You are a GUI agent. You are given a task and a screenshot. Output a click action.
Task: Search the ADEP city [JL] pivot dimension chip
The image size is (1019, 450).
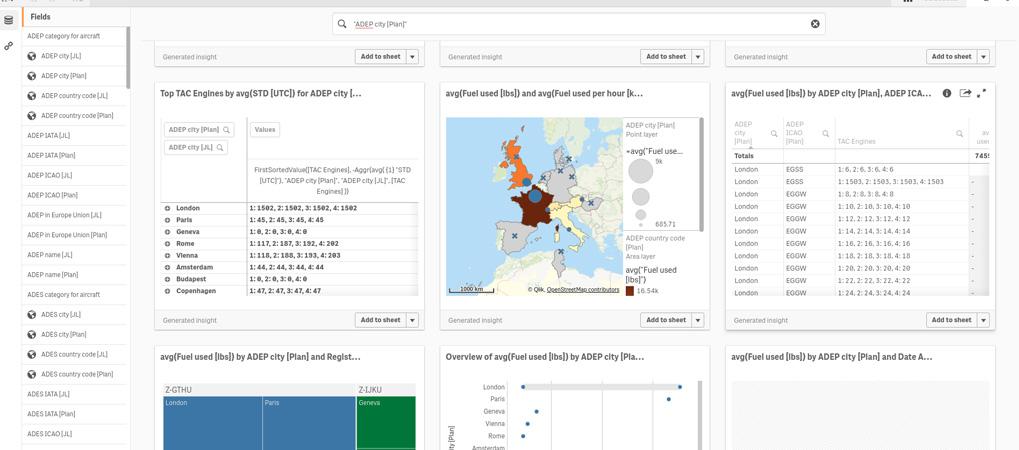[220, 148]
